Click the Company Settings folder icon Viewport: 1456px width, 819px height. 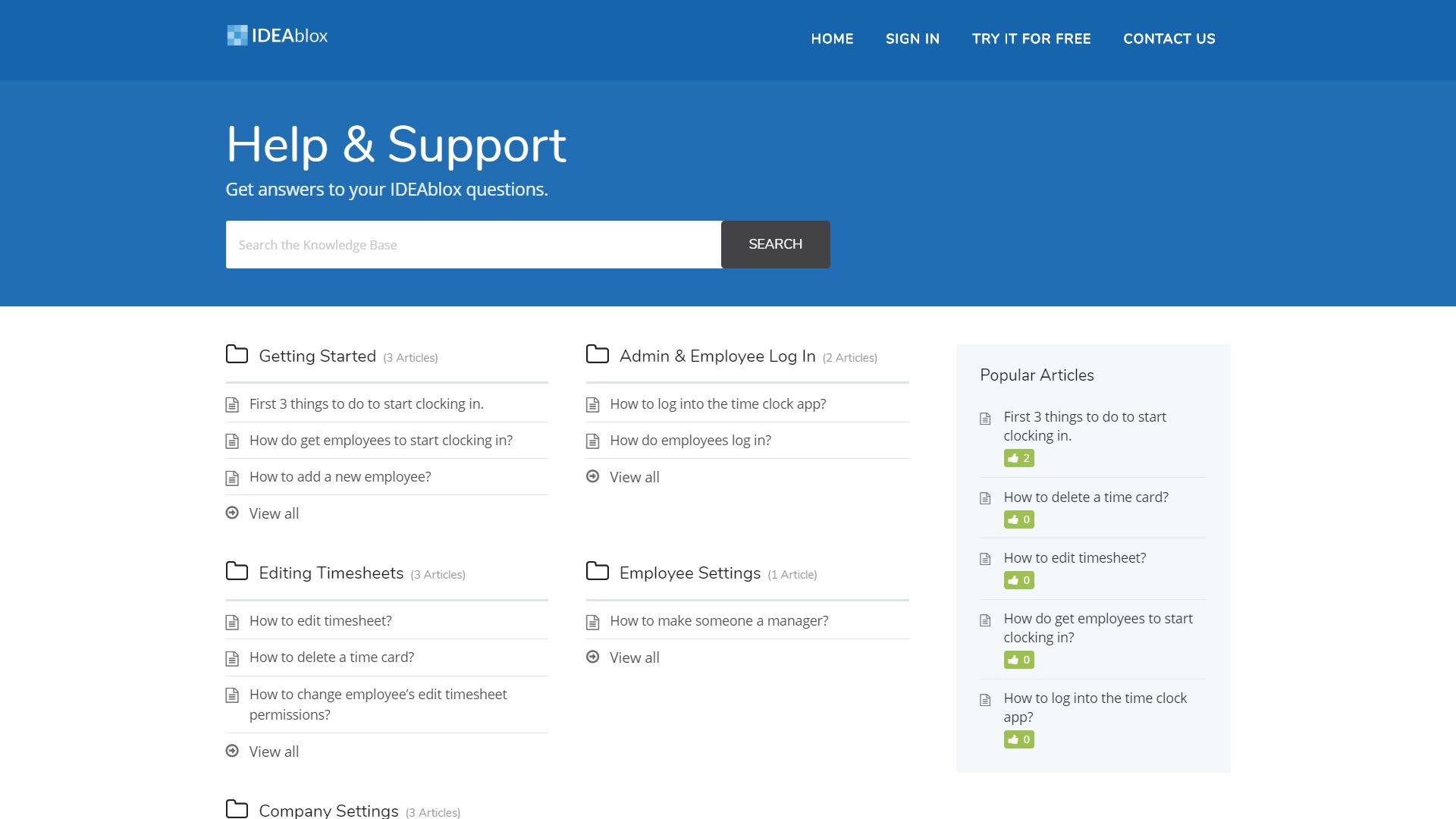237,808
